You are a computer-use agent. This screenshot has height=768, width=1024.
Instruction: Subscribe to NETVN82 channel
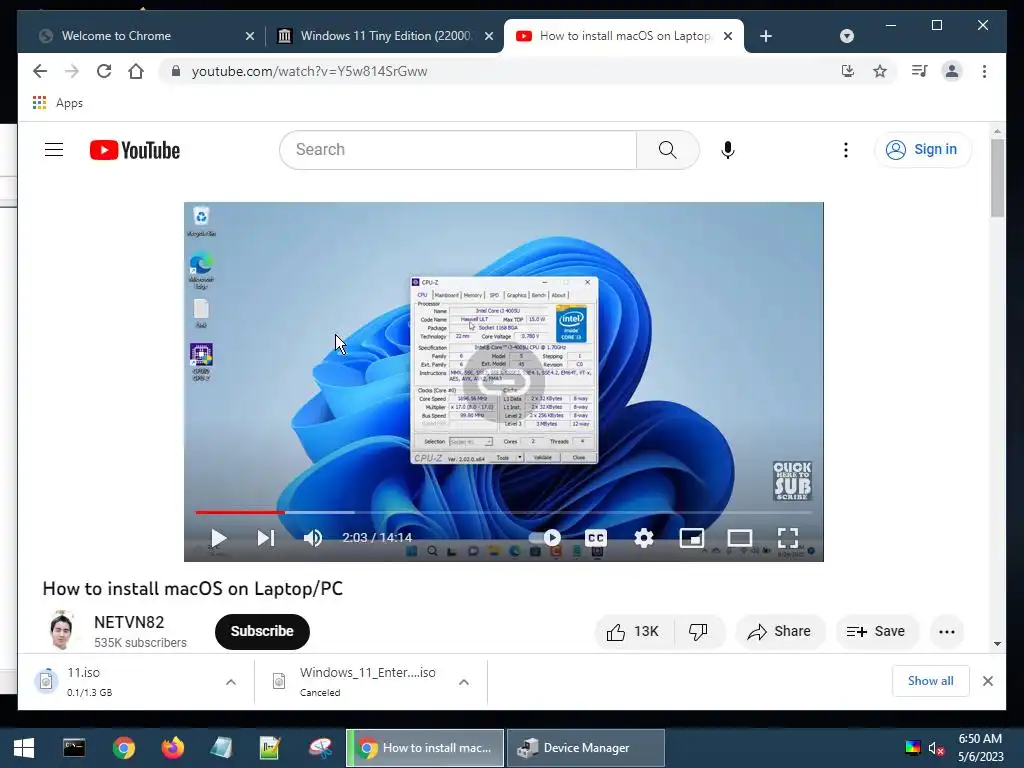pyautogui.click(x=262, y=632)
